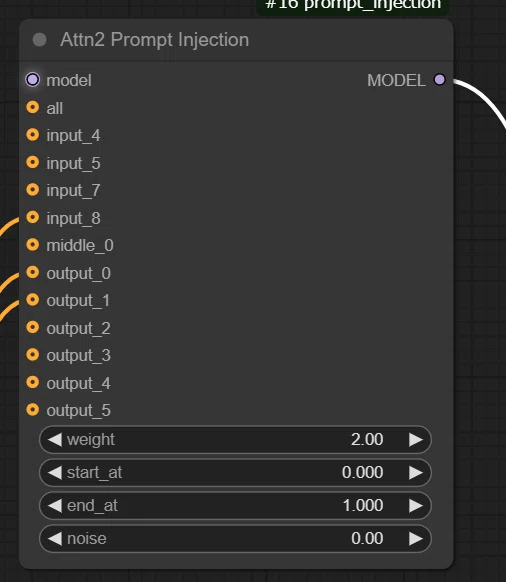
Task: Collapse node via gray dot beside title
Action: pyautogui.click(x=40, y=40)
